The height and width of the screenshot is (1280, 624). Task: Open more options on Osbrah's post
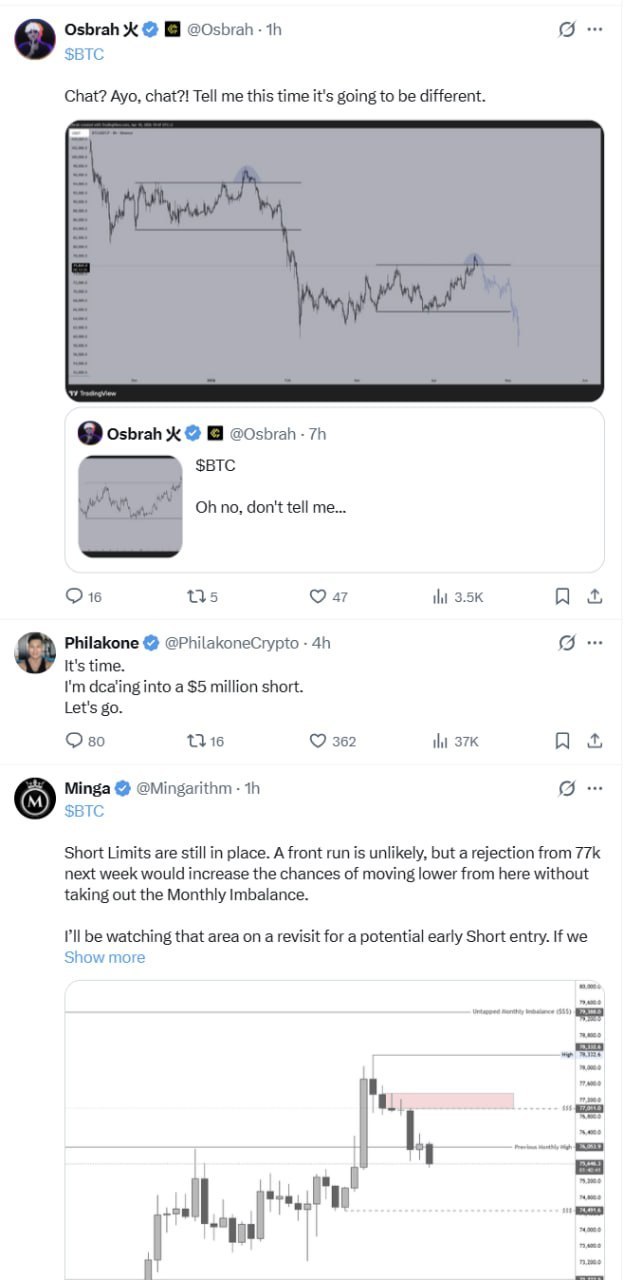click(x=595, y=30)
